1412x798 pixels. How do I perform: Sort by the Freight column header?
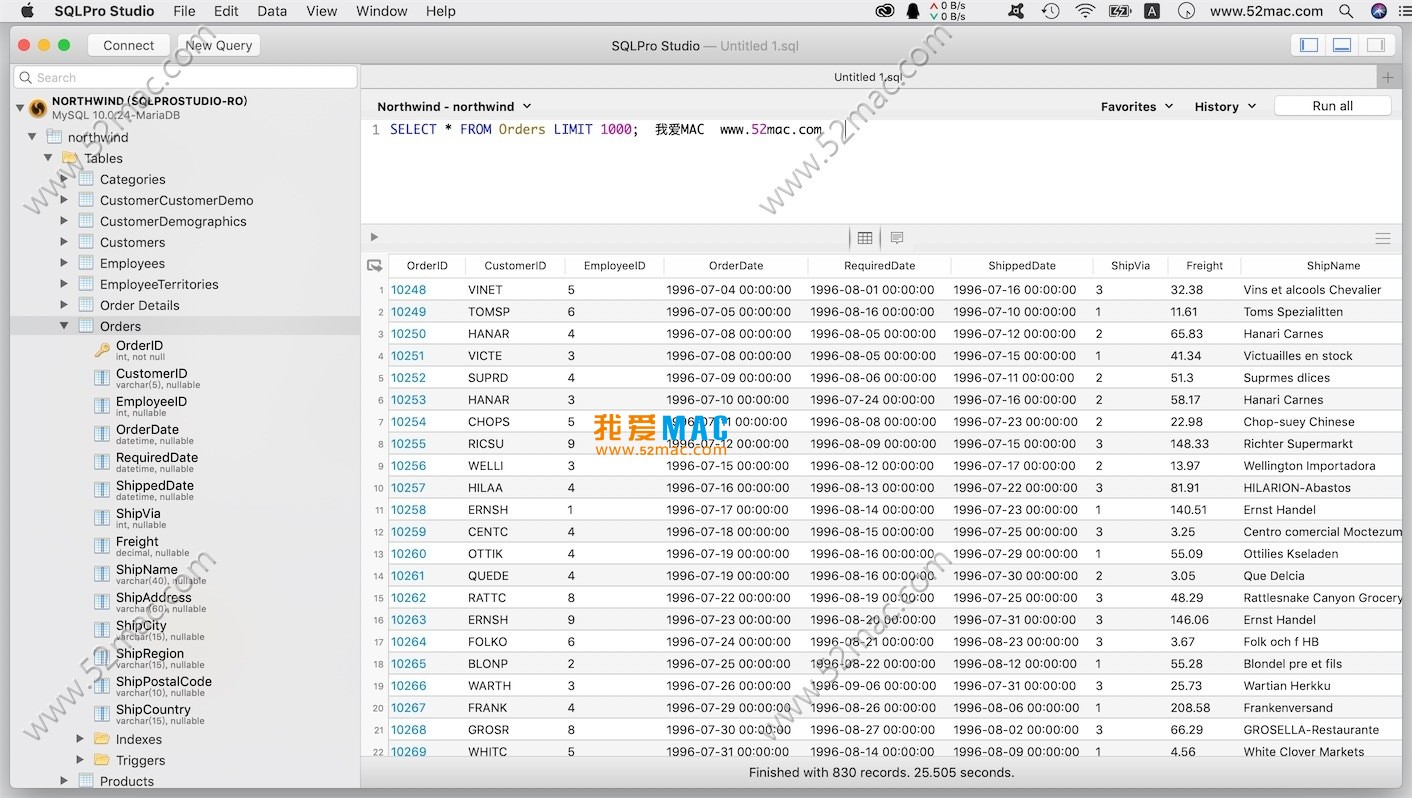point(1204,266)
